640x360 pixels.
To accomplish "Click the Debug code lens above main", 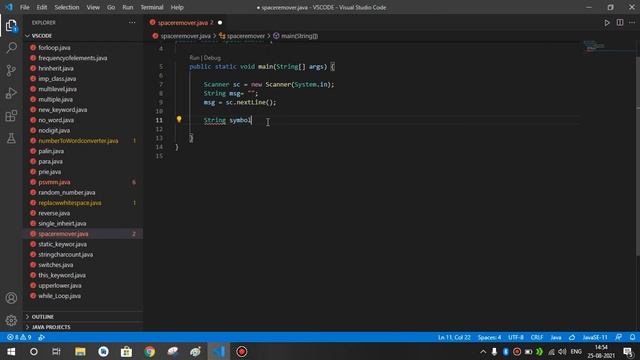I will (x=212, y=58).
